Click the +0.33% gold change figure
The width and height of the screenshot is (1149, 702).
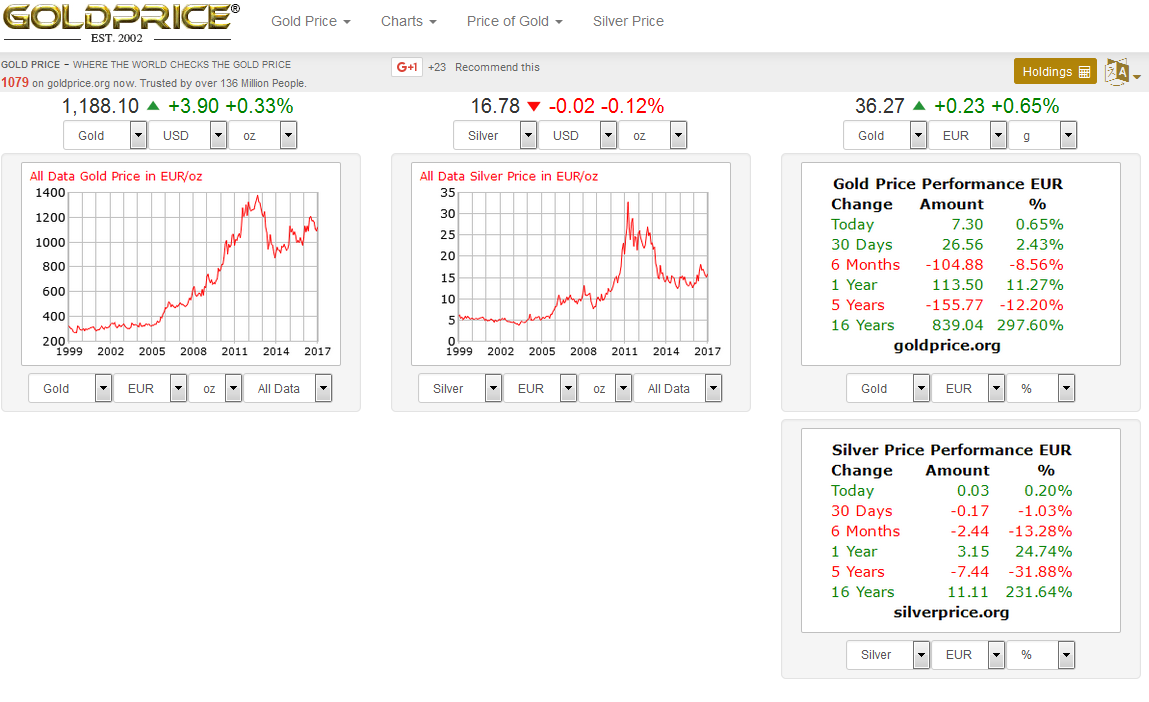click(x=259, y=106)
